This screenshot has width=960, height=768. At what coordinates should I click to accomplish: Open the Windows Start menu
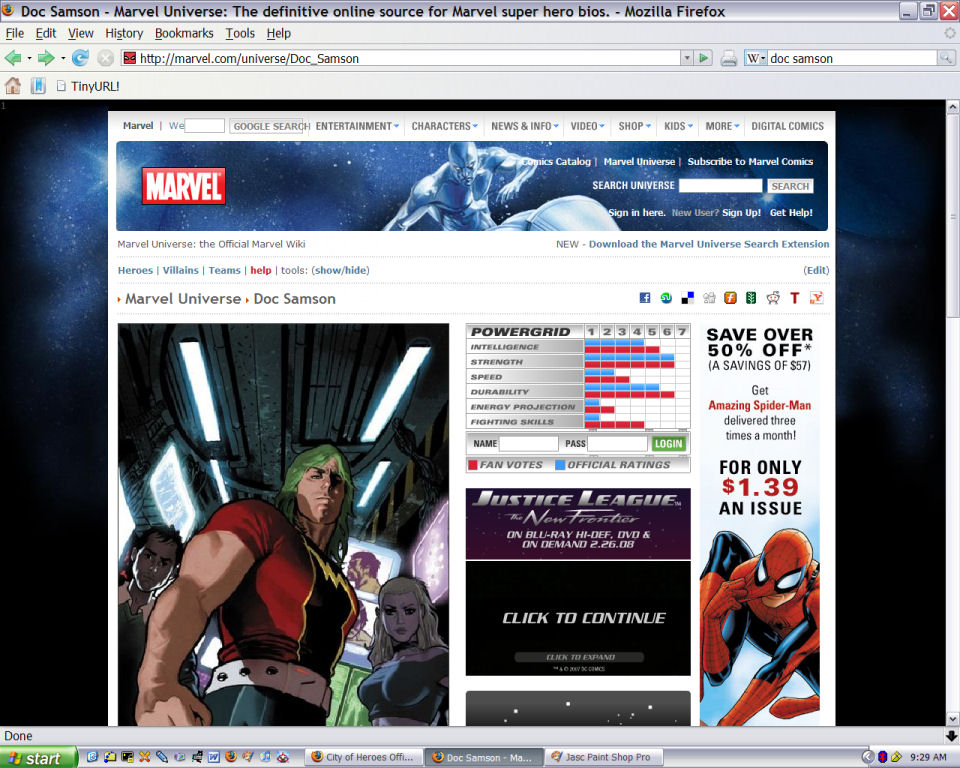click(x=38, y=758)
